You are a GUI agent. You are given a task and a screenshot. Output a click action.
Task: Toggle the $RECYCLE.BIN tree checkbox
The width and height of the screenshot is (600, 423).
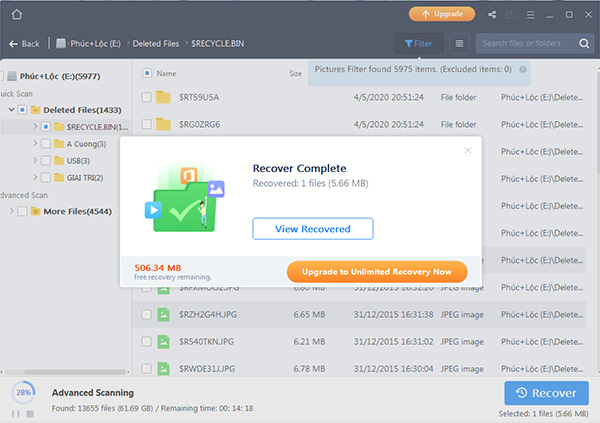pyautogui.click(x=46, y=127)
